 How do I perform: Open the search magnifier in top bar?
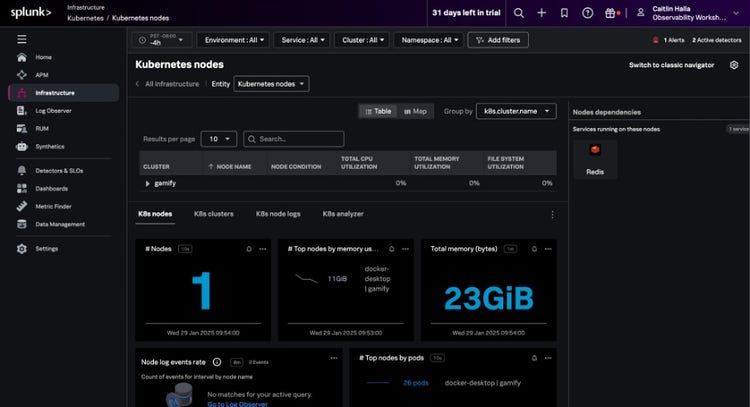click(x=518, y=13)
